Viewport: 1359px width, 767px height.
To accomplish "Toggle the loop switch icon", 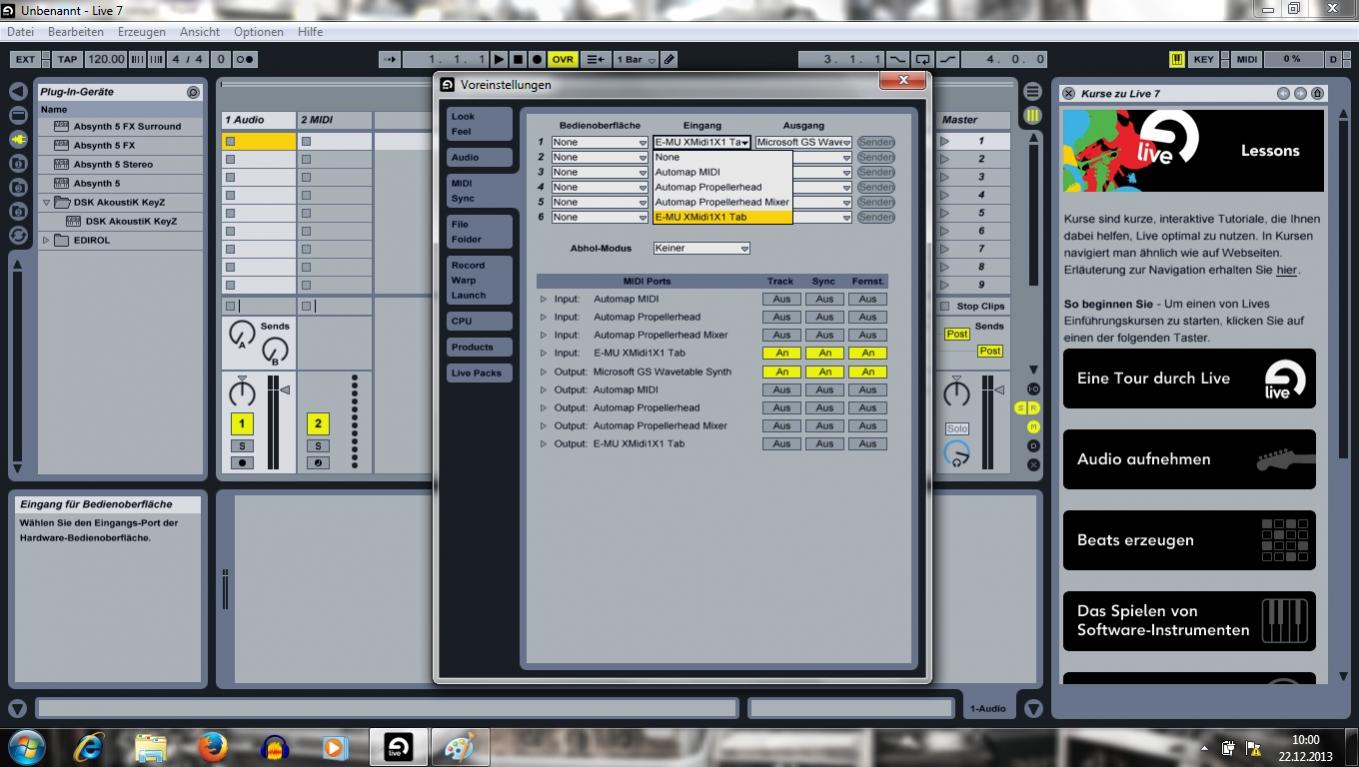I will [x=922, y=60].
